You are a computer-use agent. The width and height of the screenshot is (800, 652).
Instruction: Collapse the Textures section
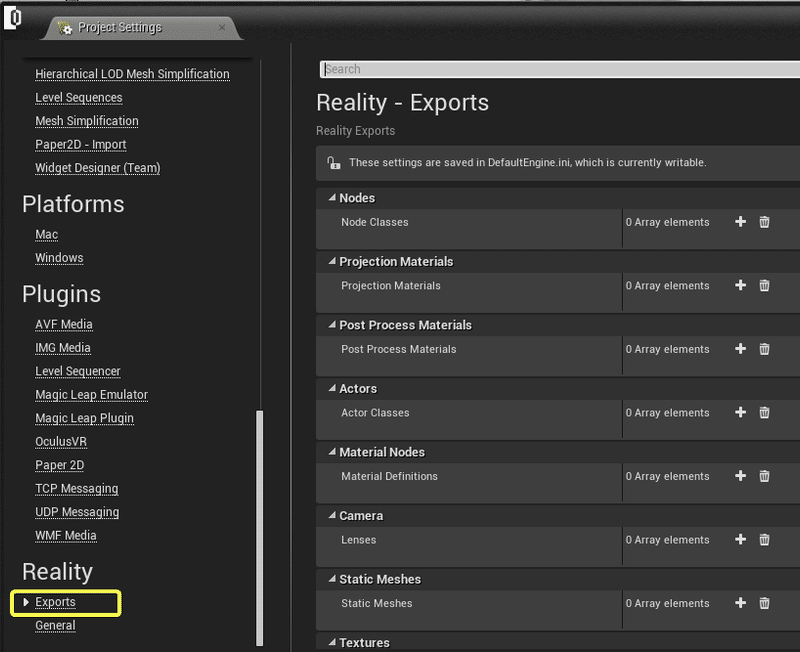332,642
